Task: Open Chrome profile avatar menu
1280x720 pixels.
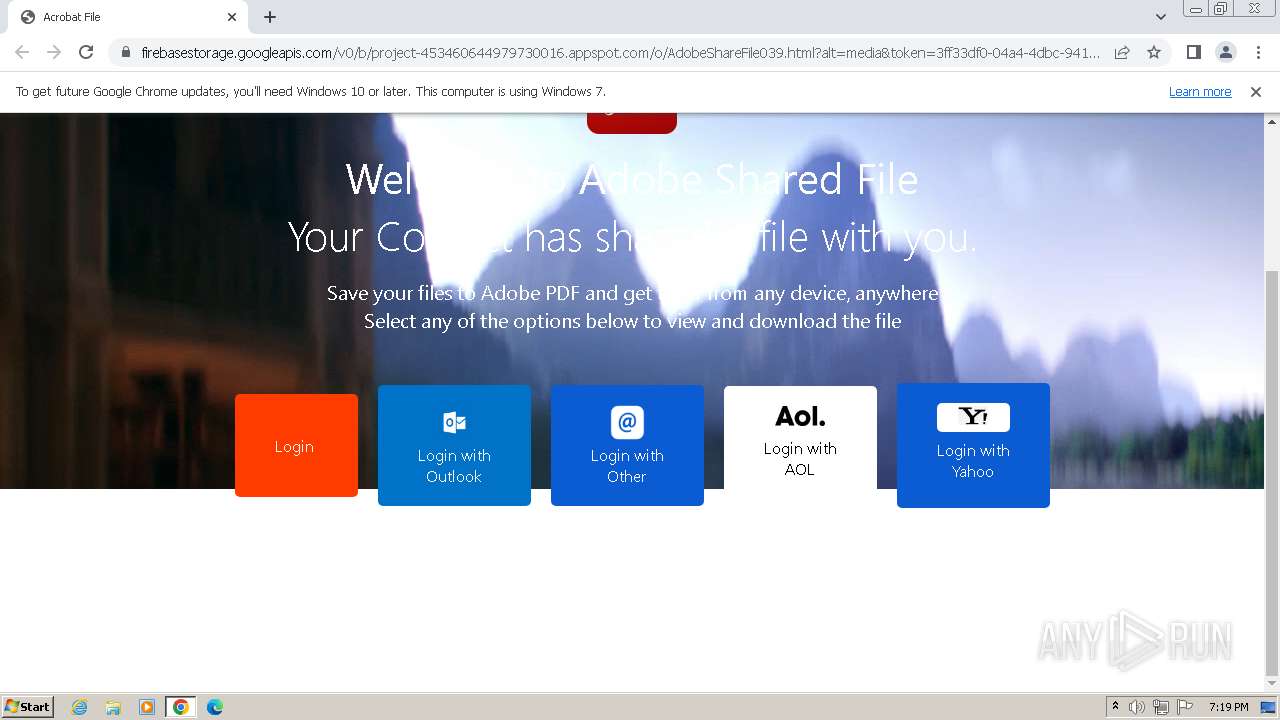Action: pos(1225,52)
